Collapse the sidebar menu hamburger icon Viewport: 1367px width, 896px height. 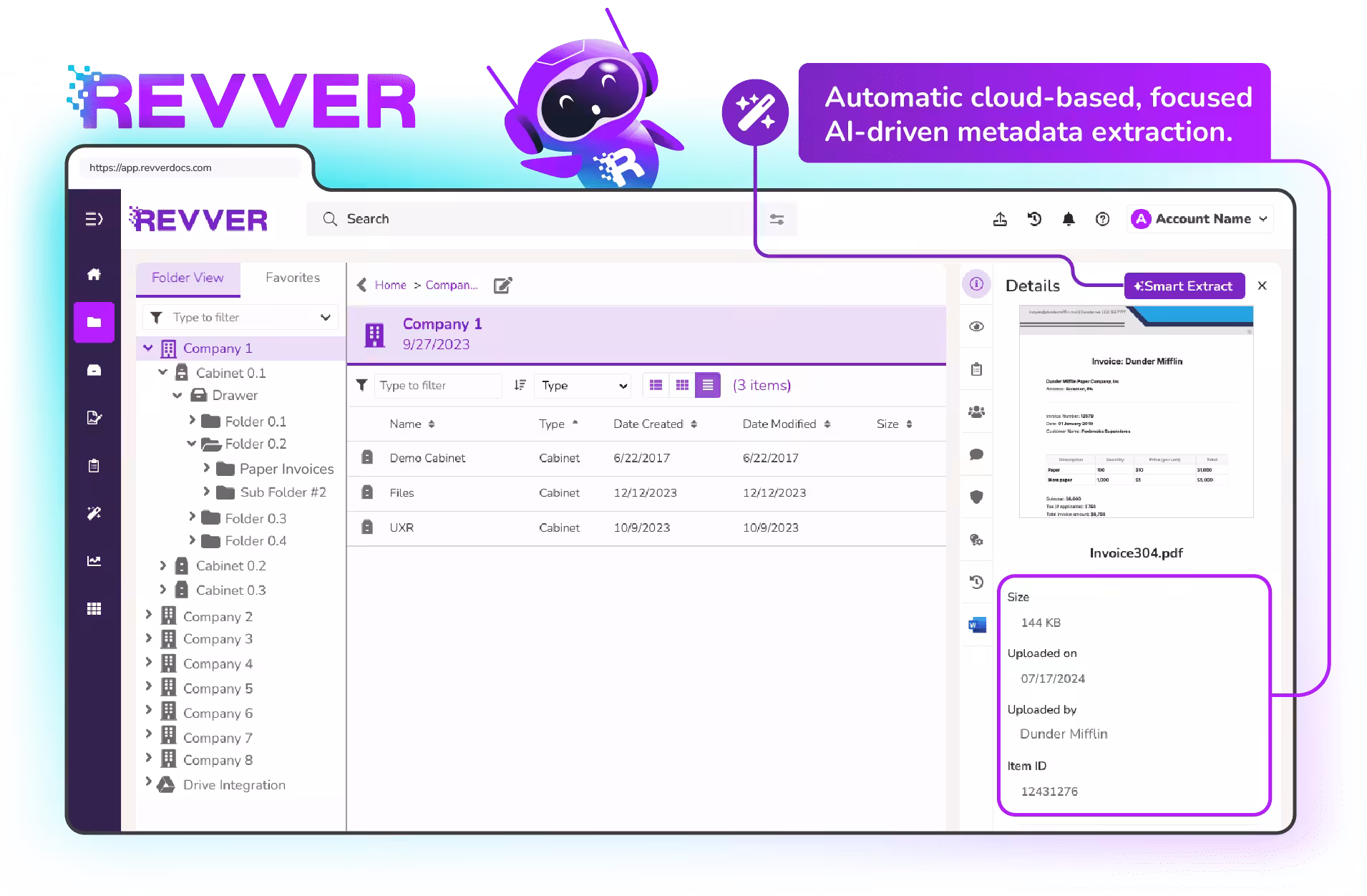[x=94, y=219]
